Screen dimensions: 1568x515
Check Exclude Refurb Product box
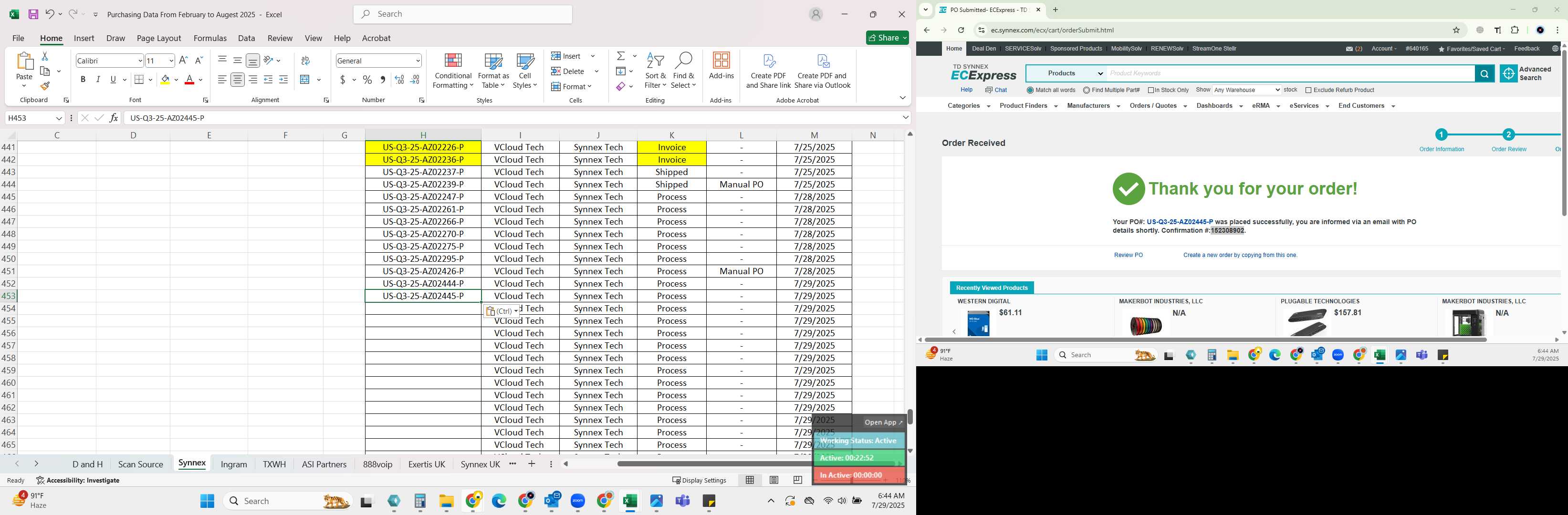[x=1308, y=91]
